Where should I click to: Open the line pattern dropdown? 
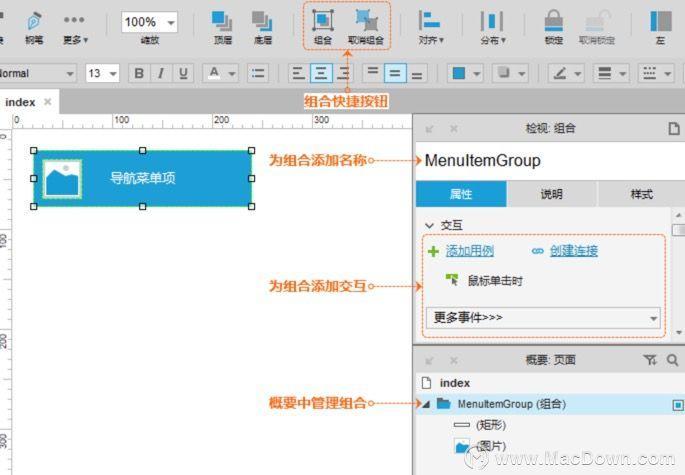click(656, 73)
